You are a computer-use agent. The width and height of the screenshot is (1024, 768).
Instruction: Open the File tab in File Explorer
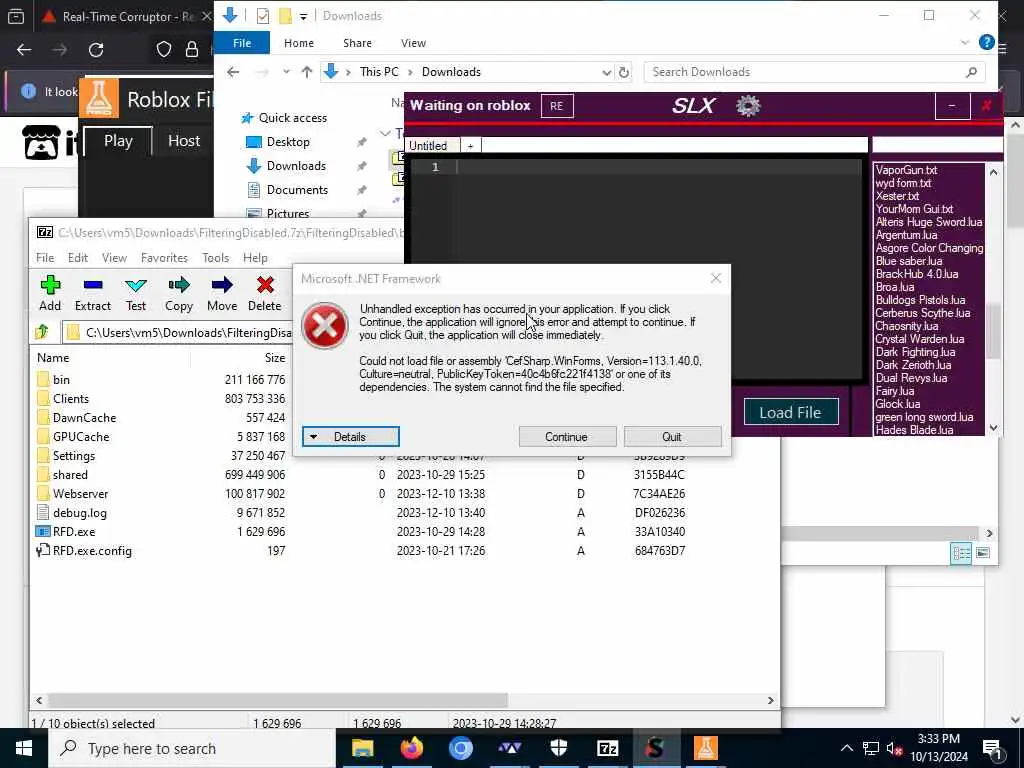pyautogui.click(x=242, y=43)
